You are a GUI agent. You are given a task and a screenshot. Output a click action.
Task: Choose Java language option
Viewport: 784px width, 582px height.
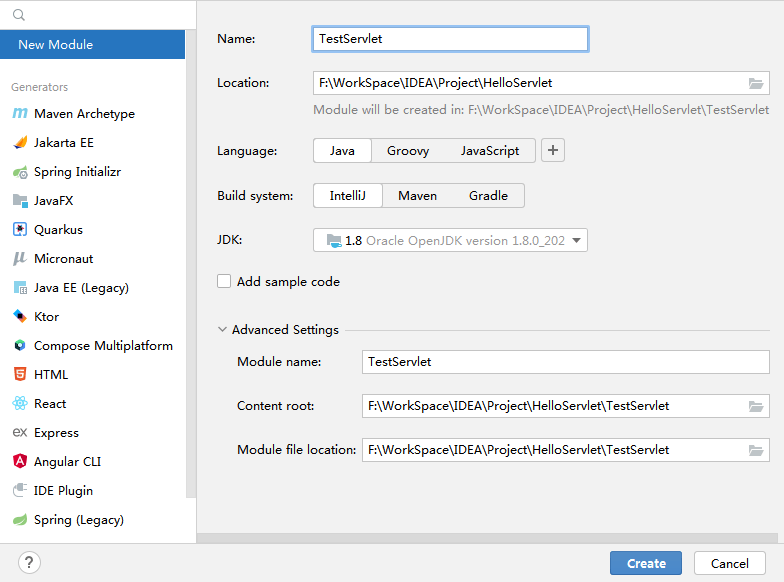pyautogui.click(x=342, y=150)
